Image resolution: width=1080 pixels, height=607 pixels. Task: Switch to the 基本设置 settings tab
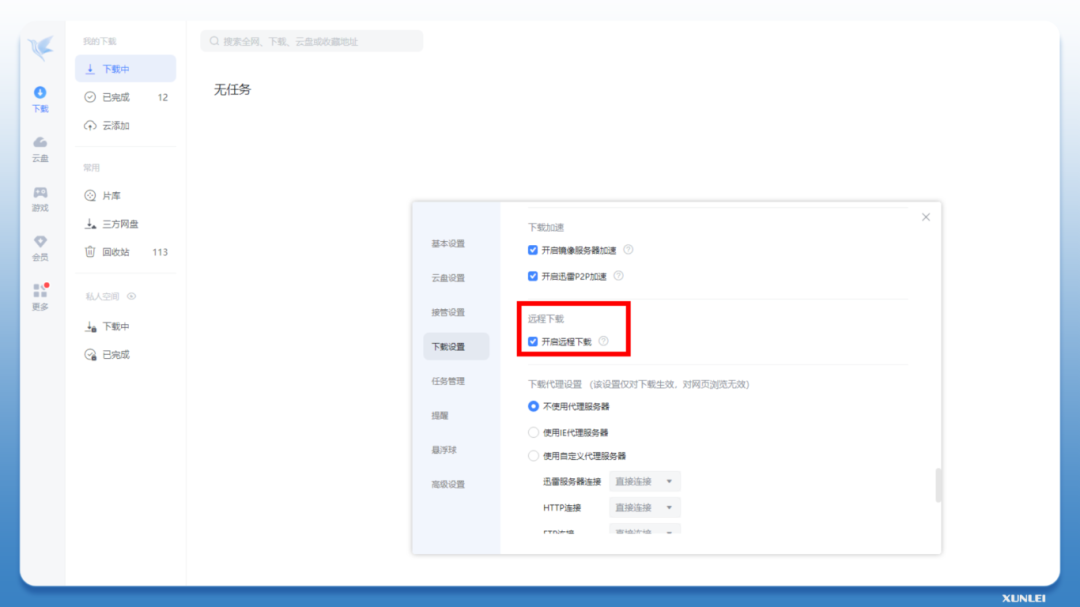tap(448, 244)
